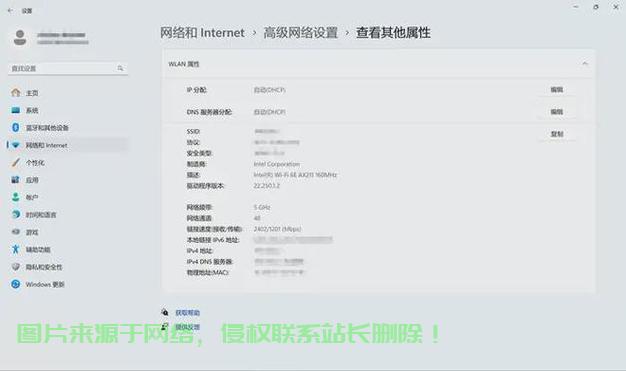Click the 2402/1201 (Mbps) link speed value
Screen dimensions: 626x371
point(277,229)
